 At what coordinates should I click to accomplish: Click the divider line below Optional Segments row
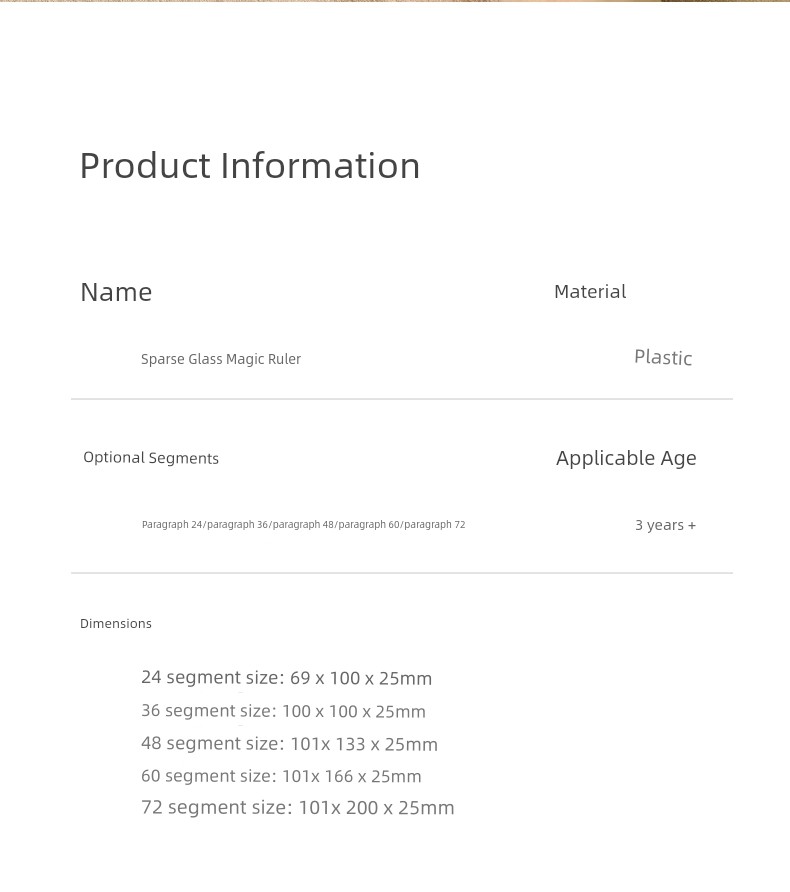[402, 573]
